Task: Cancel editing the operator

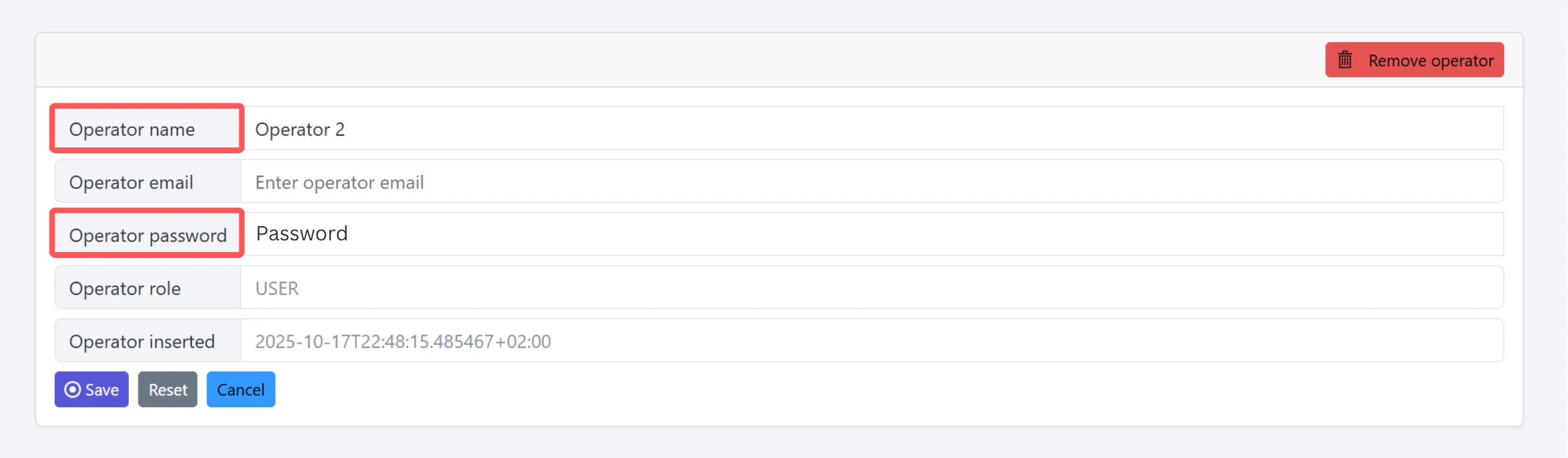Action: [241, 390]
